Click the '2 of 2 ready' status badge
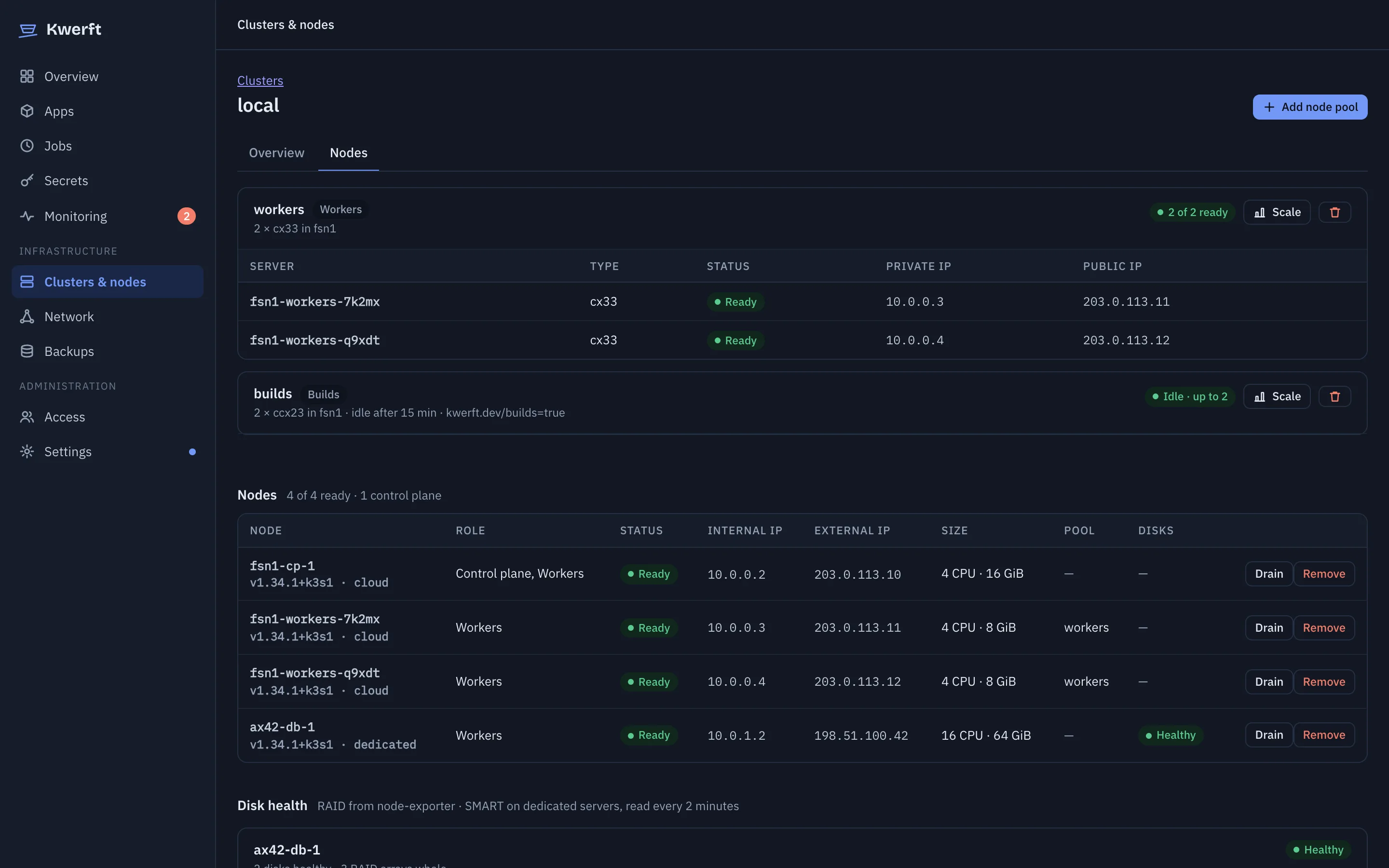1389x868 pixels. [1192, 212]
